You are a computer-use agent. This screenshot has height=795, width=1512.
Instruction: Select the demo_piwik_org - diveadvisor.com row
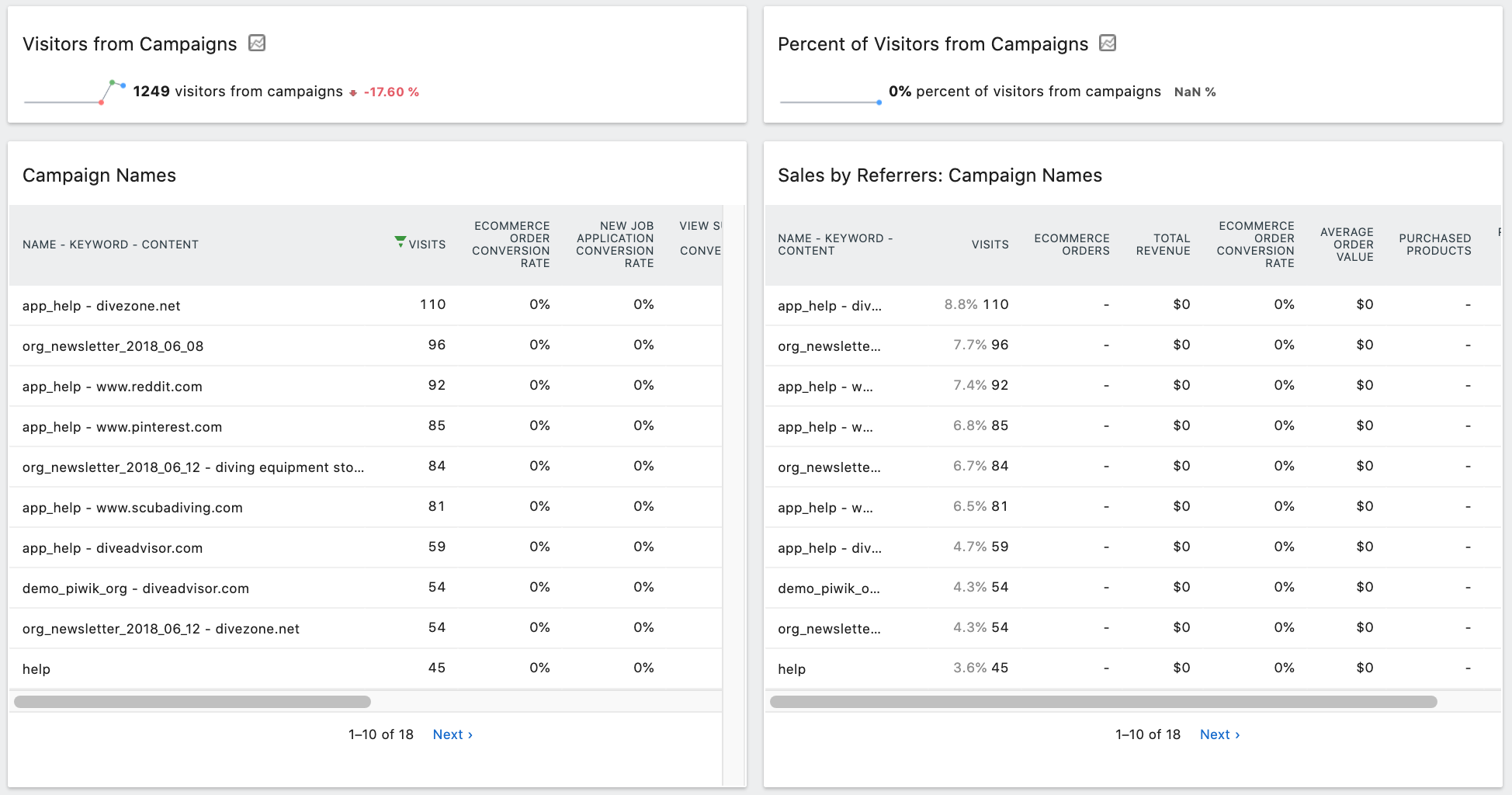pos(135,588)
